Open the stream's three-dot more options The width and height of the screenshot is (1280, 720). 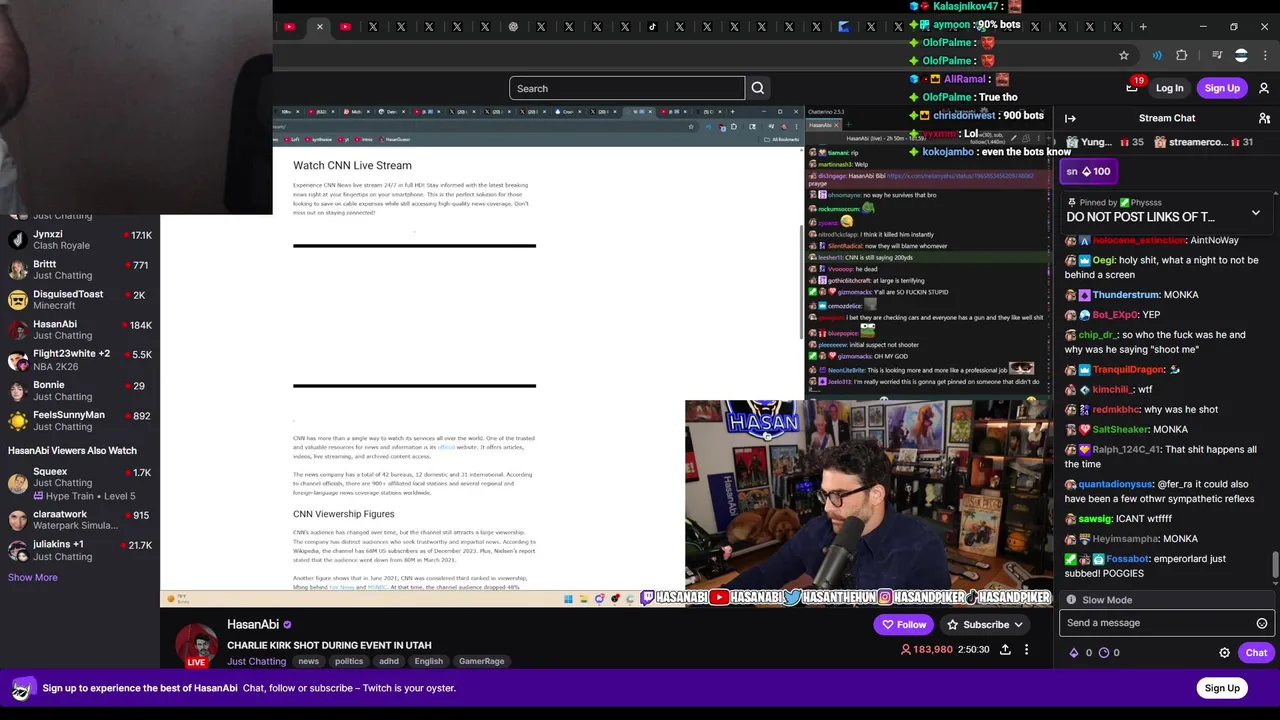(x=1026, y=650)
